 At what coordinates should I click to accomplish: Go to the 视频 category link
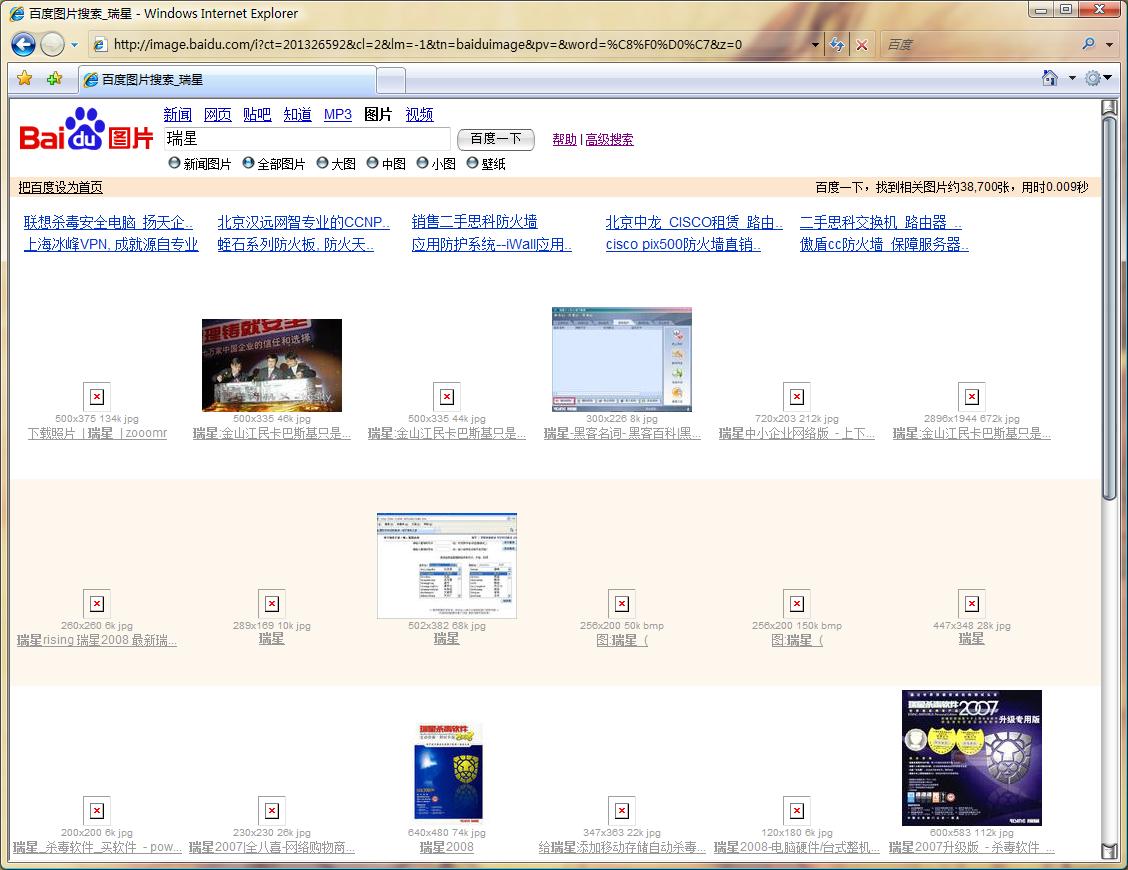[419, 114]
